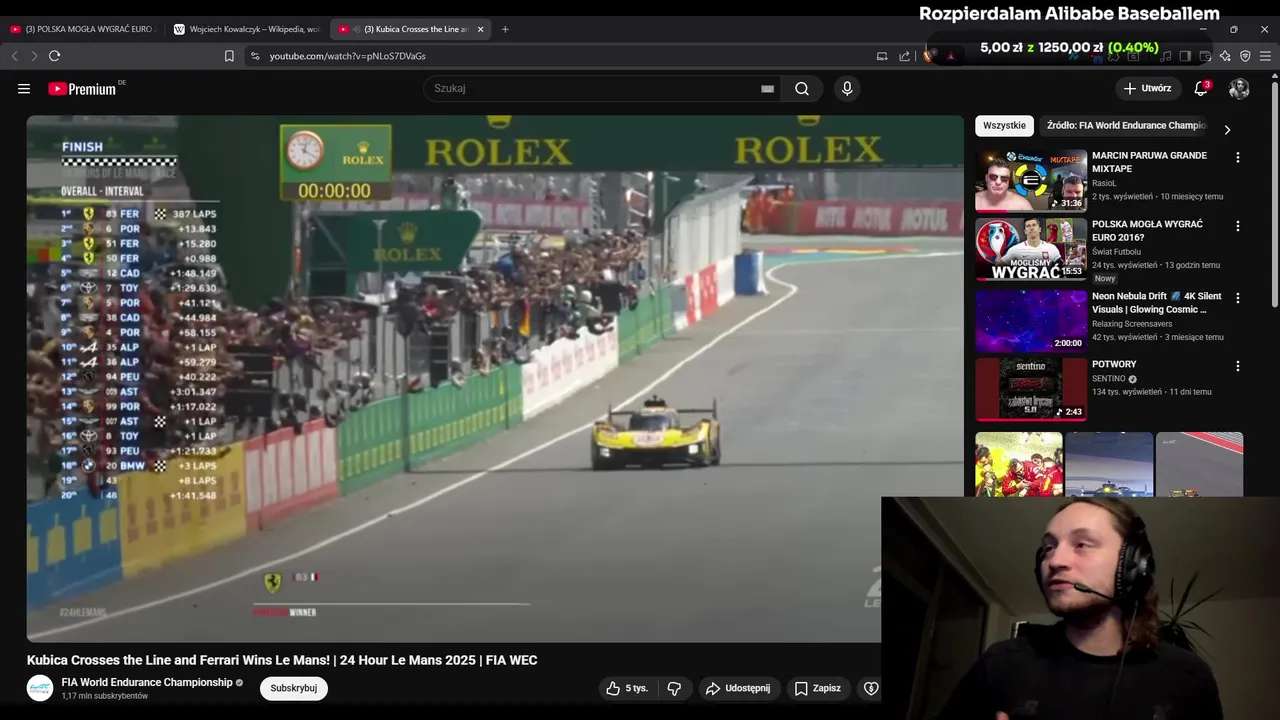The image size is (1280, 720).
Task: Open the YouTube hamburger guide menu
Action: [24, 88]
